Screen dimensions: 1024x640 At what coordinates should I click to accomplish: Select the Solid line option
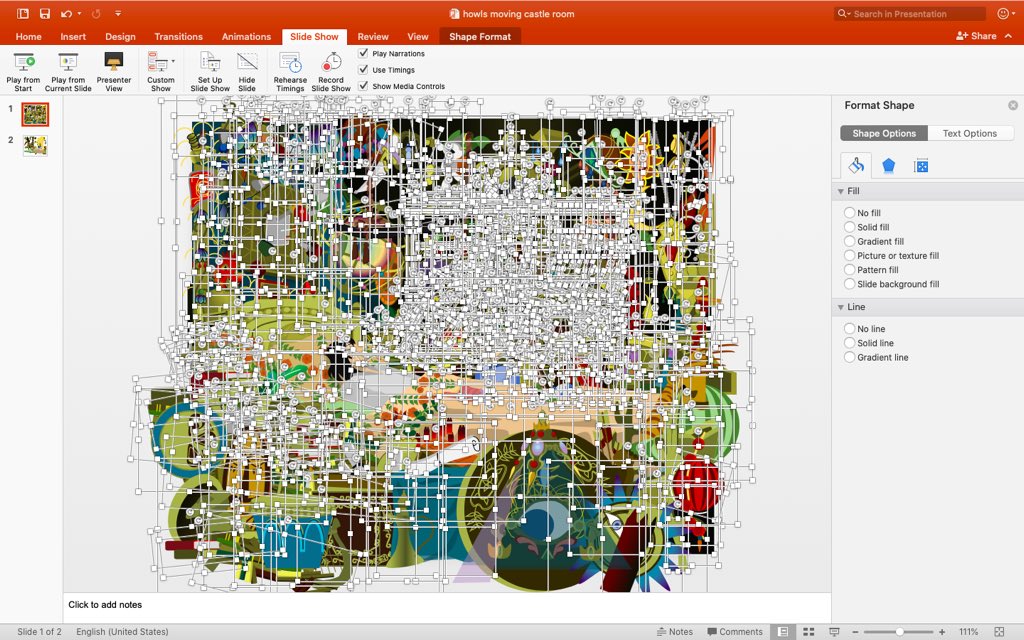[849, 343]
